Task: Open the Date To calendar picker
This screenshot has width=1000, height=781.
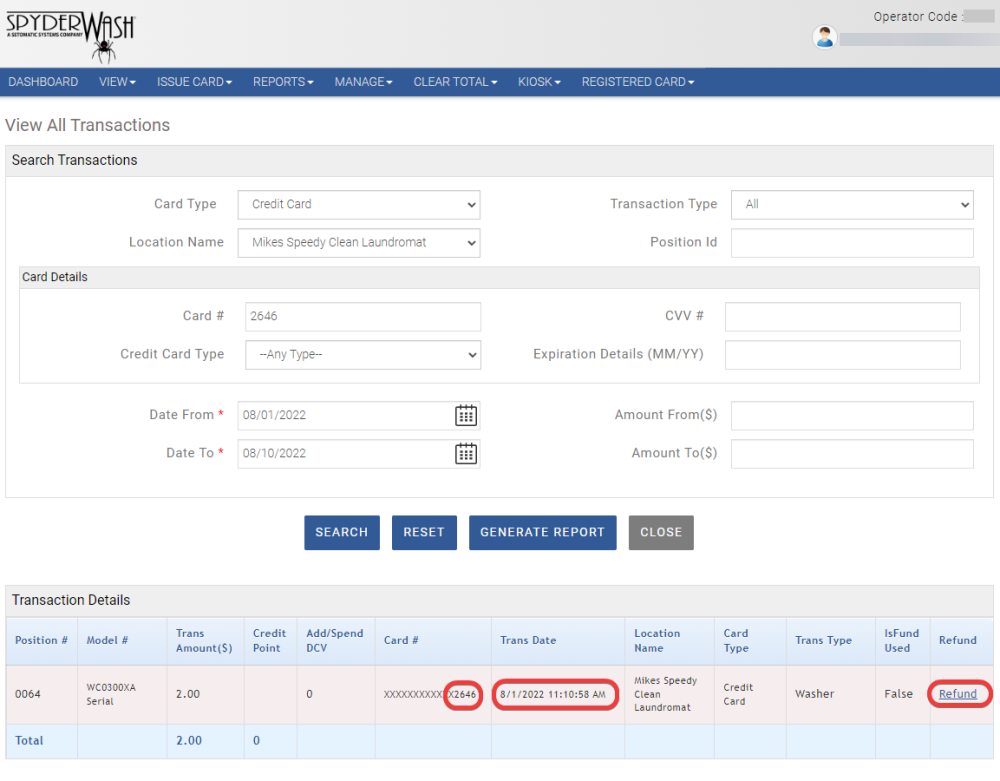Action: click(x=466, y=454)
